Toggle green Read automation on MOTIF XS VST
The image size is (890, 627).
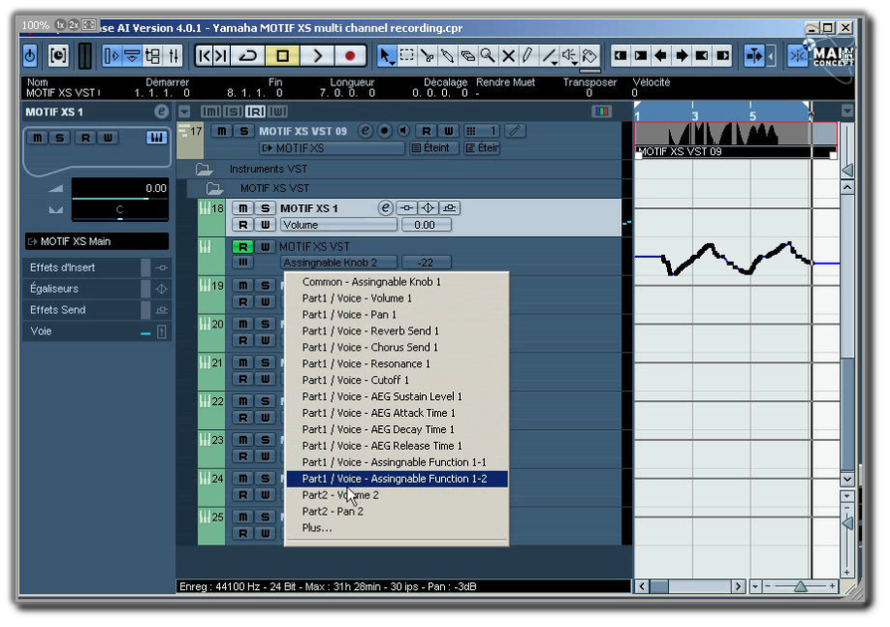coord(242,247)
